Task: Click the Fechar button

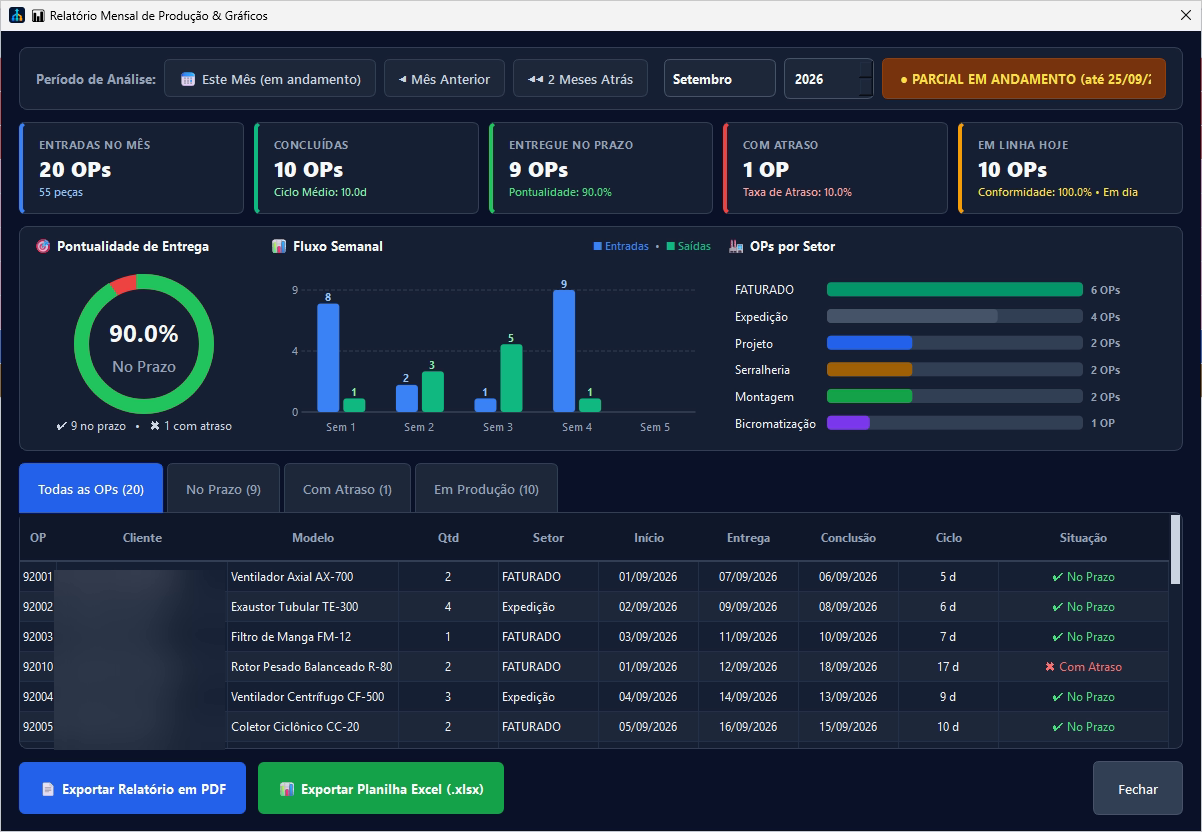Action: (1138, 788)
